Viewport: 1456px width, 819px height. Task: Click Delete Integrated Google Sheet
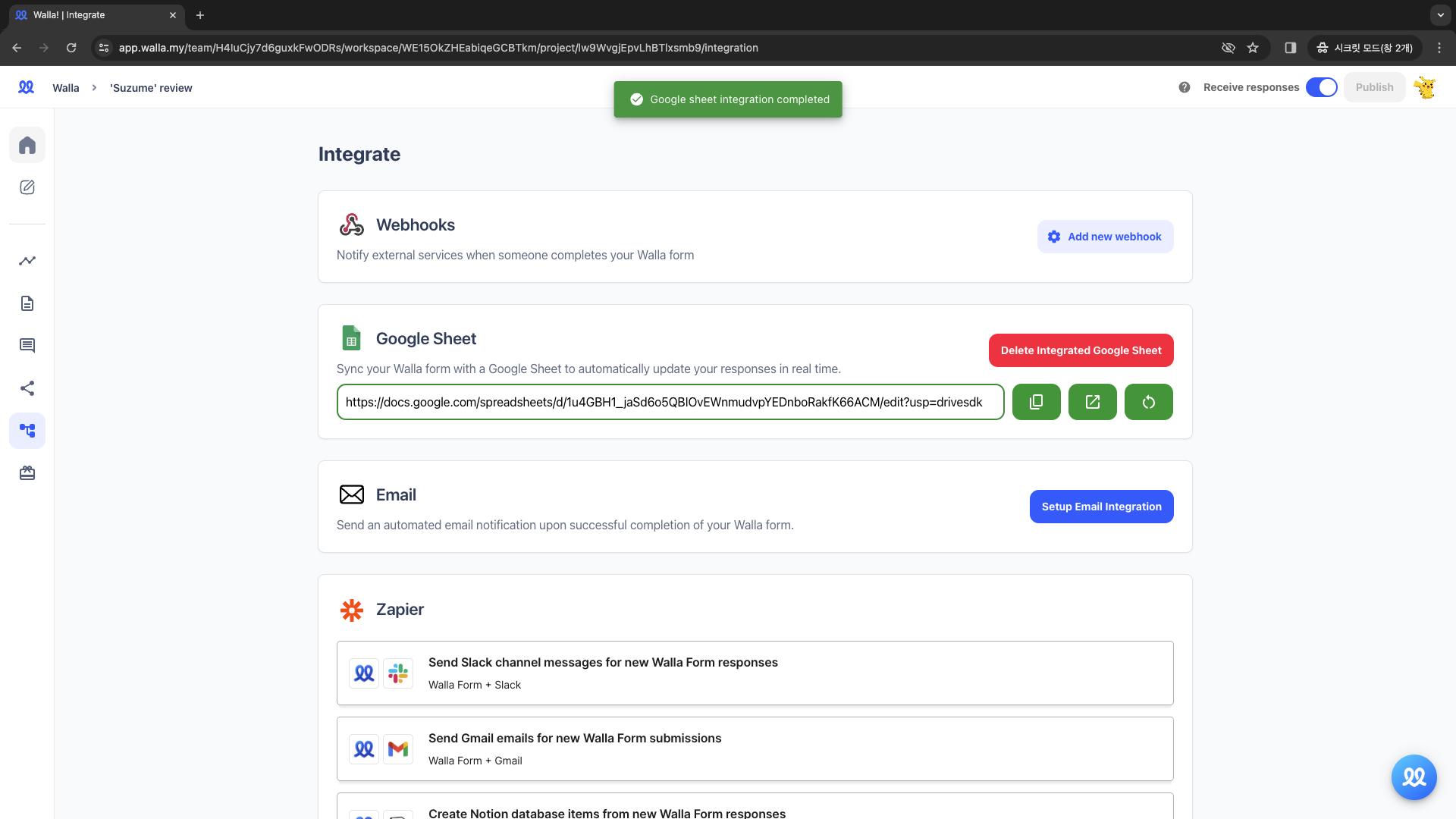pyautogui.click(x=1081, y=350)
